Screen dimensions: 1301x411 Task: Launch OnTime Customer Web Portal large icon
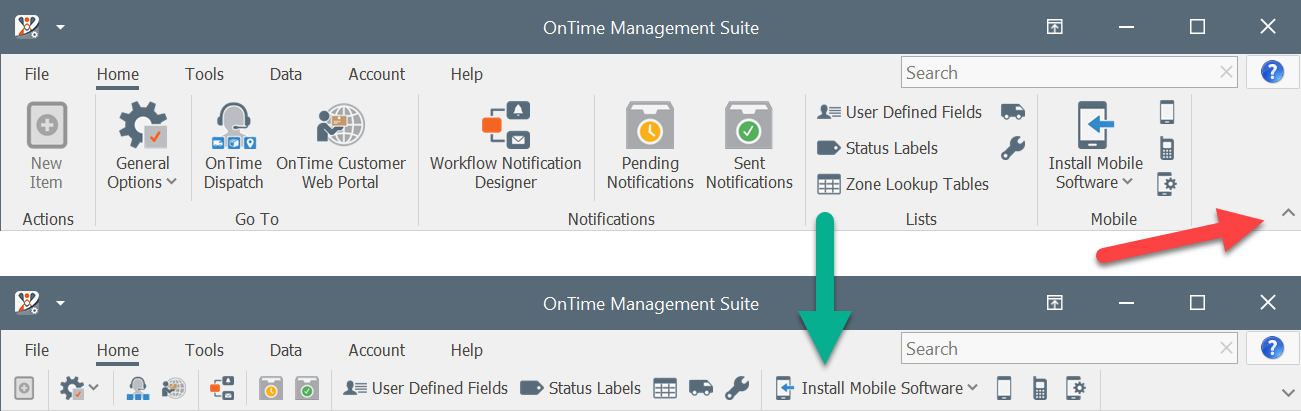point(341,146)
